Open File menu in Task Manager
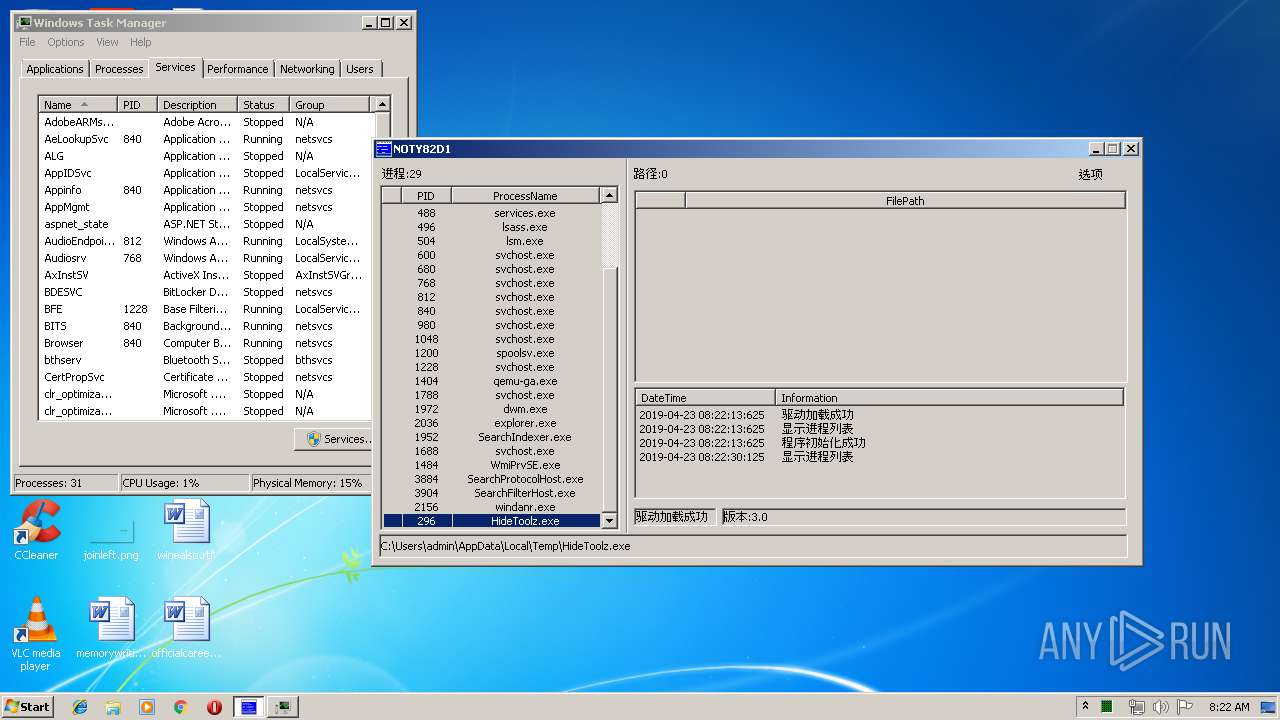Viewport: 1280px width, 720px height. (x=27, y=42)
